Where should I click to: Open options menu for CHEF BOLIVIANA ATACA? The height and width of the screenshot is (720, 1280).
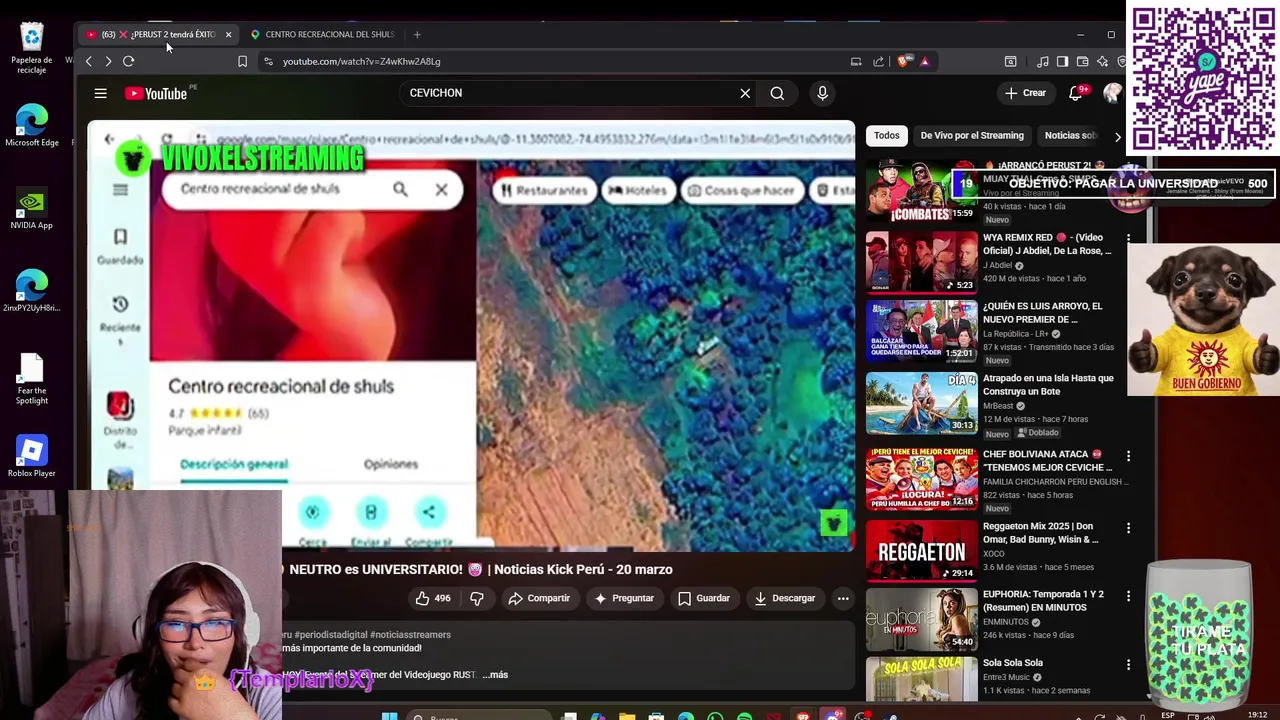1128,456
